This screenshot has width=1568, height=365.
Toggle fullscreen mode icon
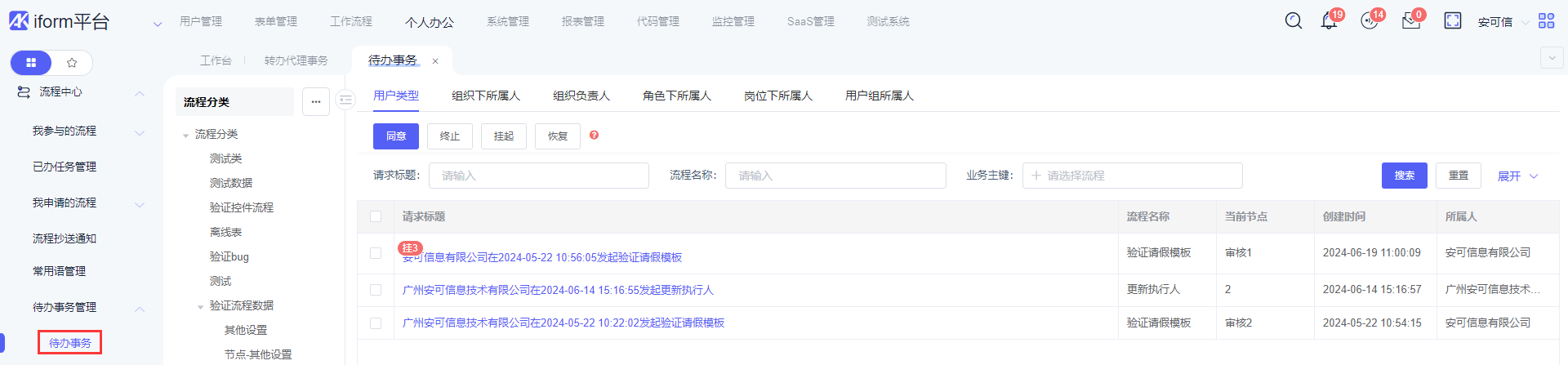point(1452,21)
